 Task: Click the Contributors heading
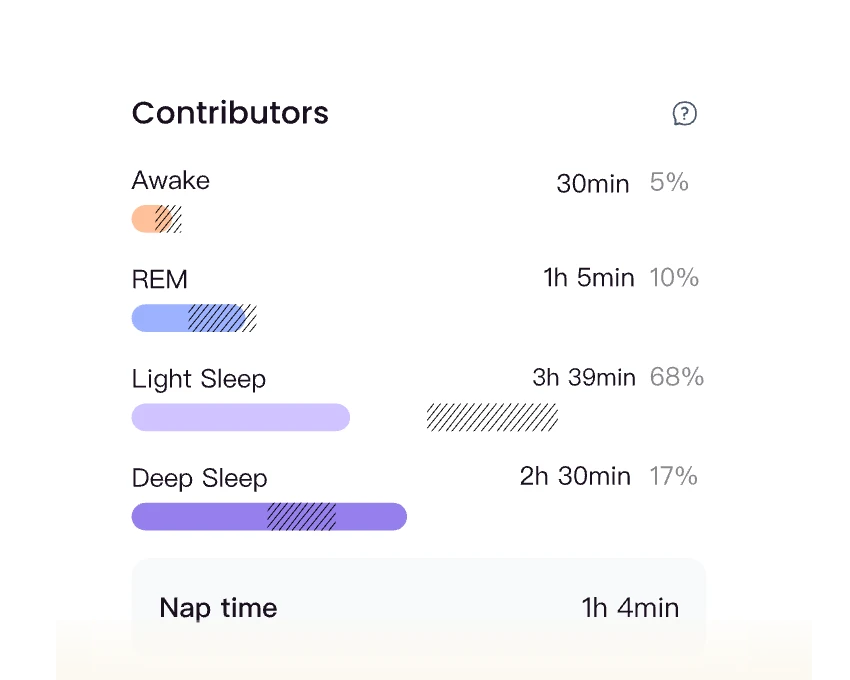click(230, 113)
